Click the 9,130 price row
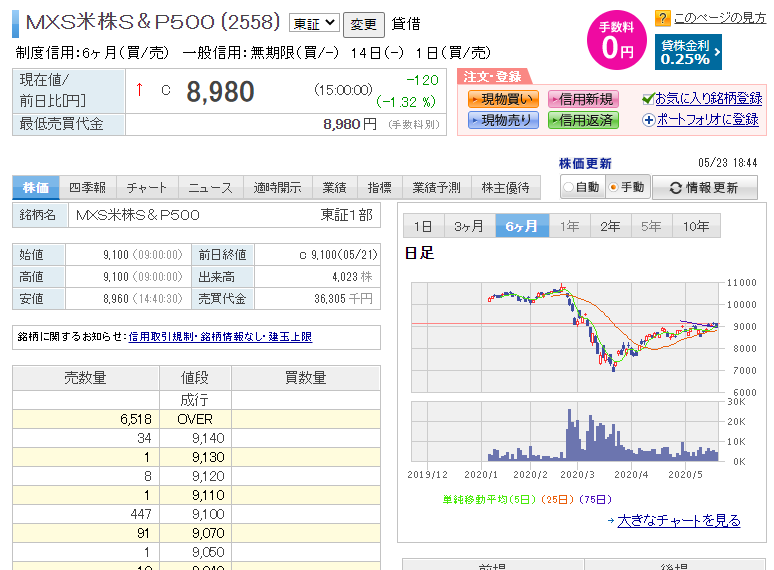The width and height of the screenshot is (774, 570). tap(196, 457)
